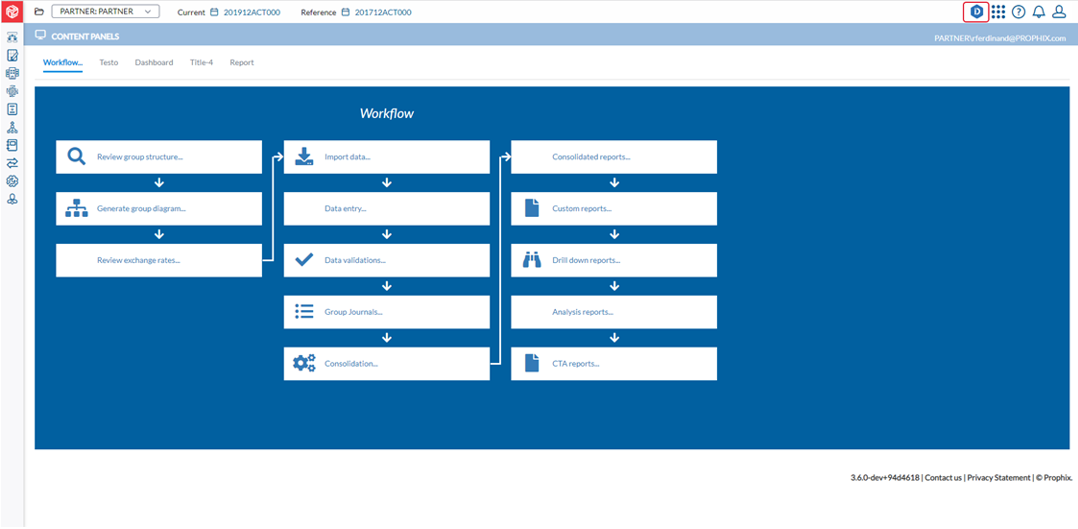Click the red Prophix logo icon
The height and width of the screenshot is (529, 1078).
[x=12, y=12]
